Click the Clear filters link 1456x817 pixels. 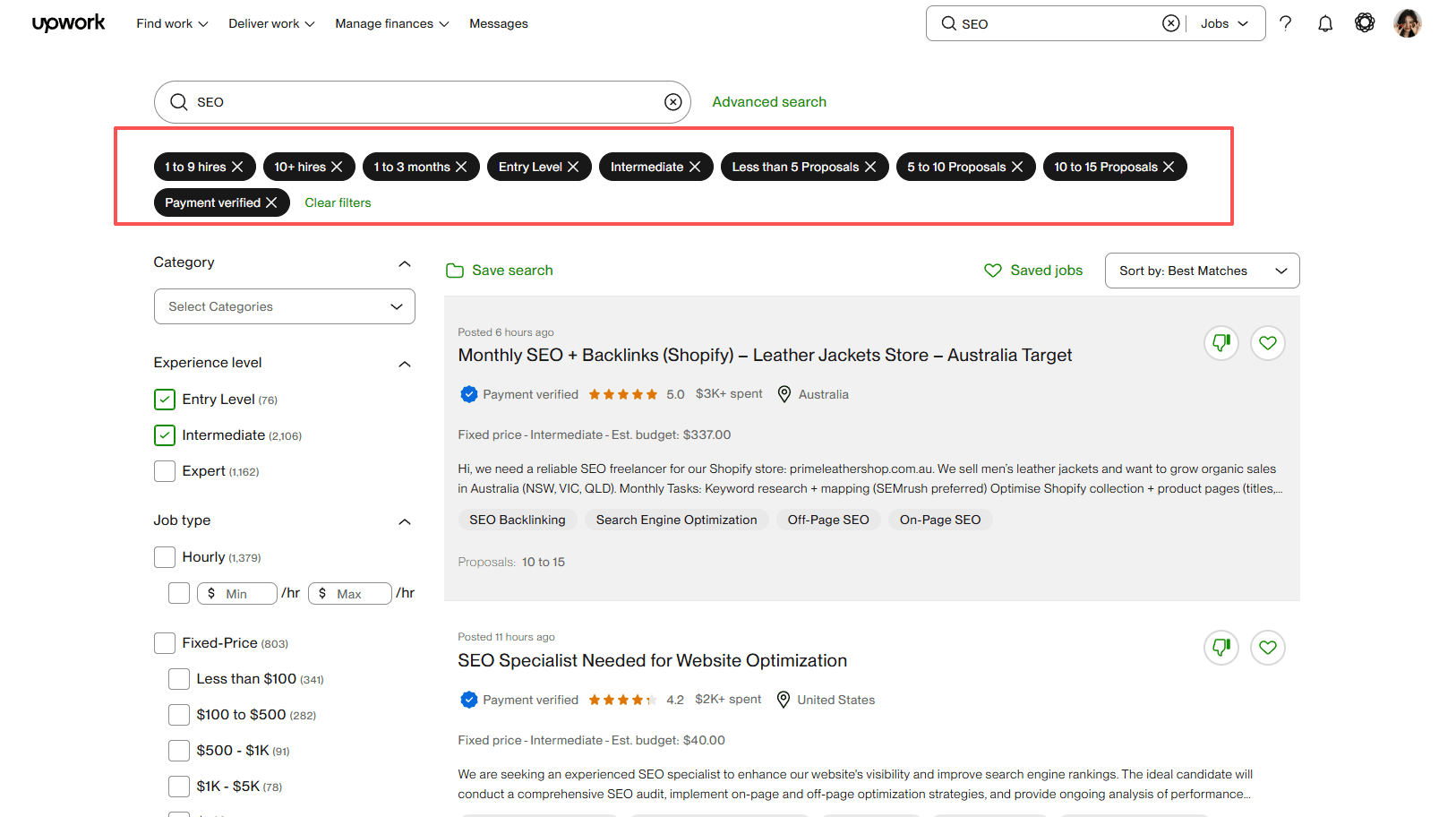pos(338,202)
